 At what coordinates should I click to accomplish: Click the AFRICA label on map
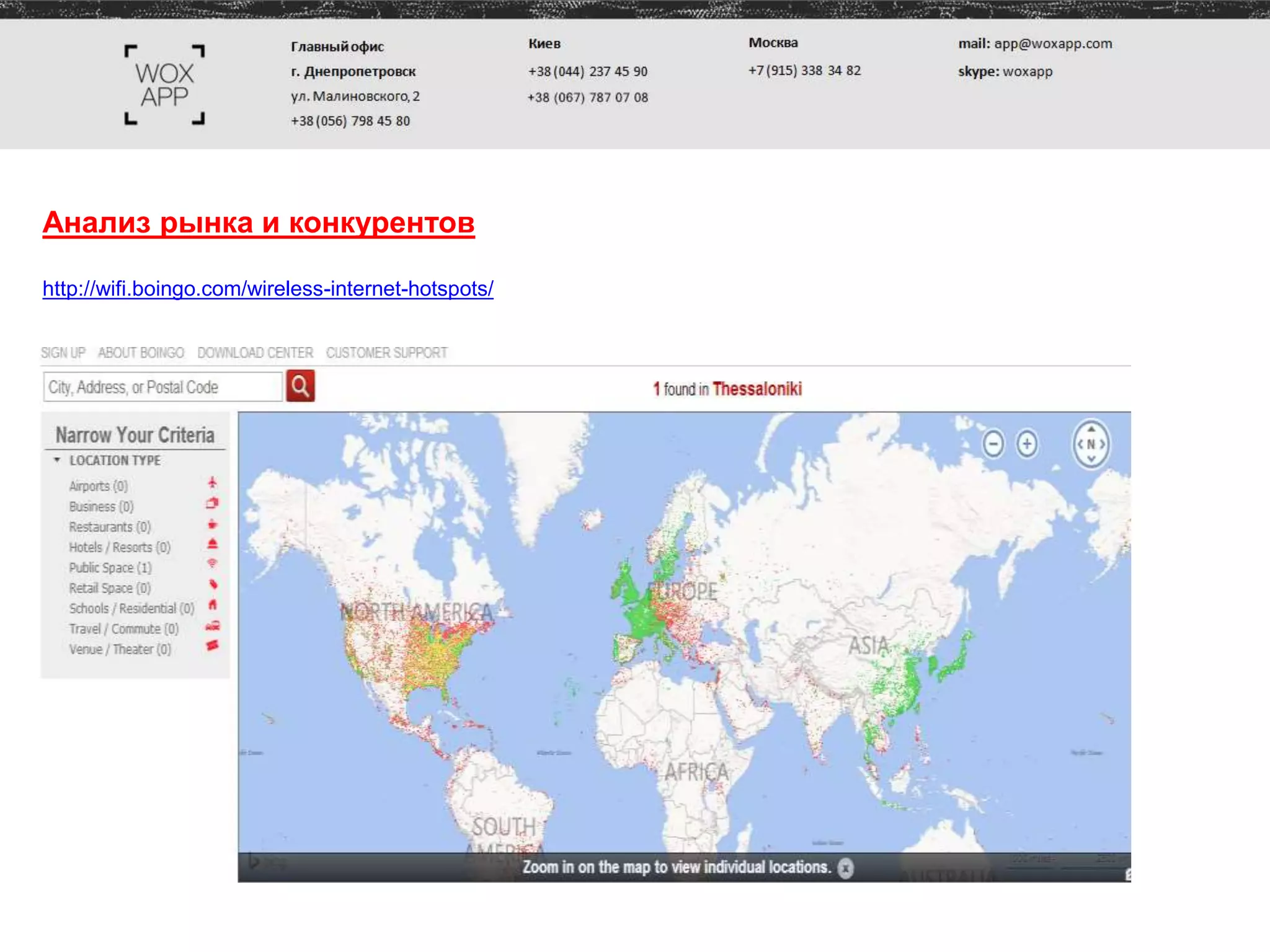697,772
